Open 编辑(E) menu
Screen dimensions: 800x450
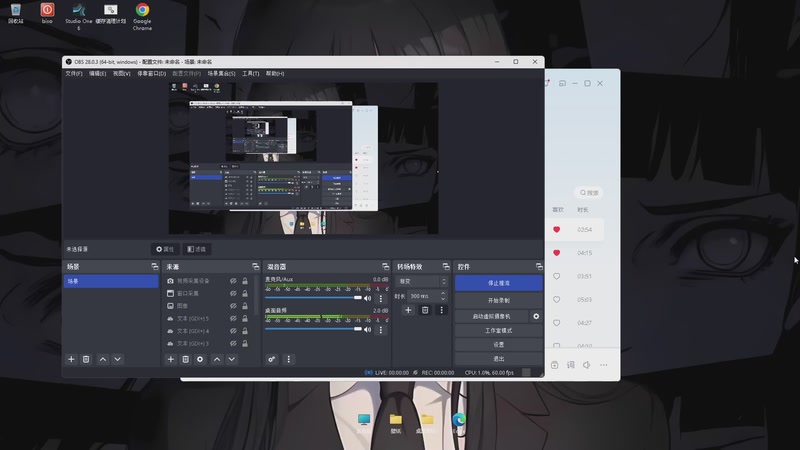pyautogui.click(x=97, y=73)
